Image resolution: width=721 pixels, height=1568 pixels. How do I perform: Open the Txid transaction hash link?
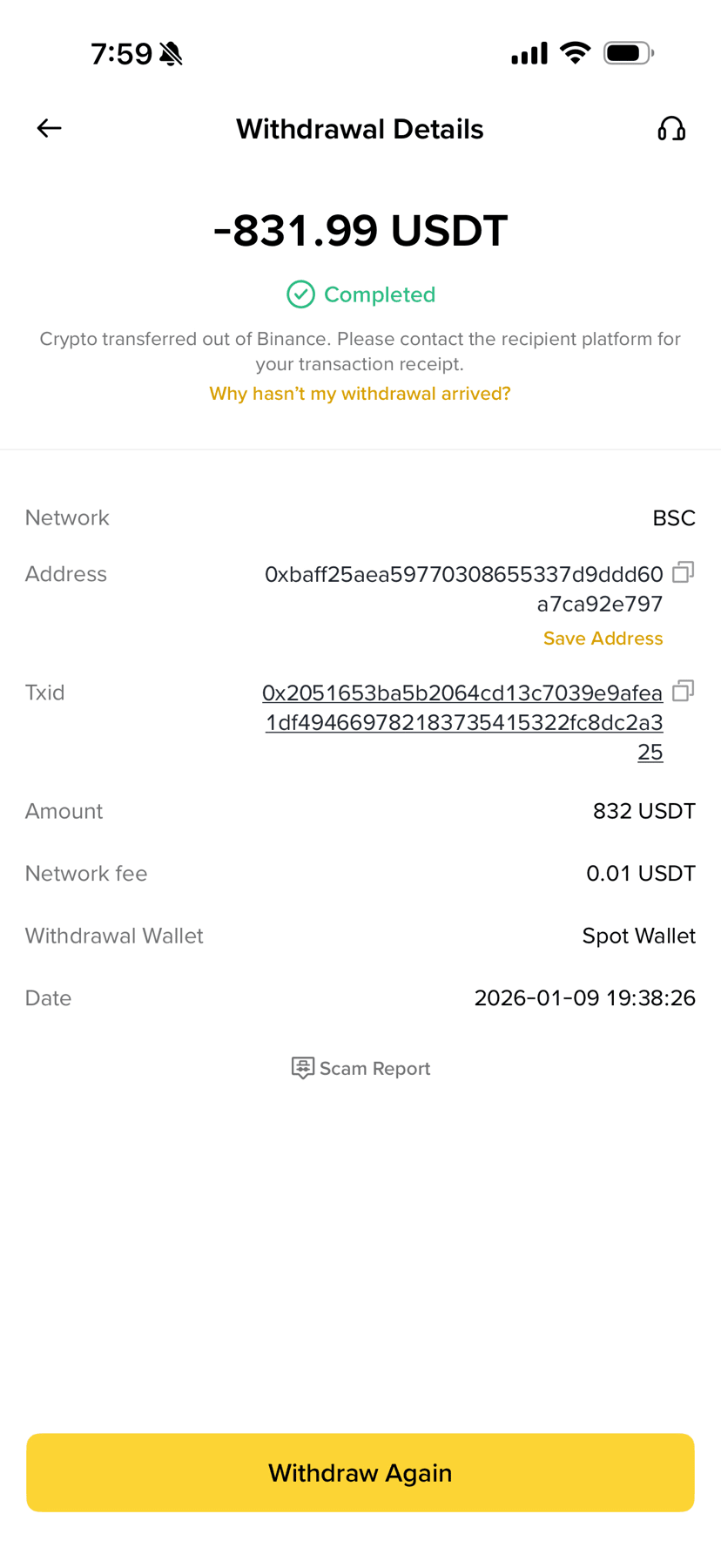[463, 722]
